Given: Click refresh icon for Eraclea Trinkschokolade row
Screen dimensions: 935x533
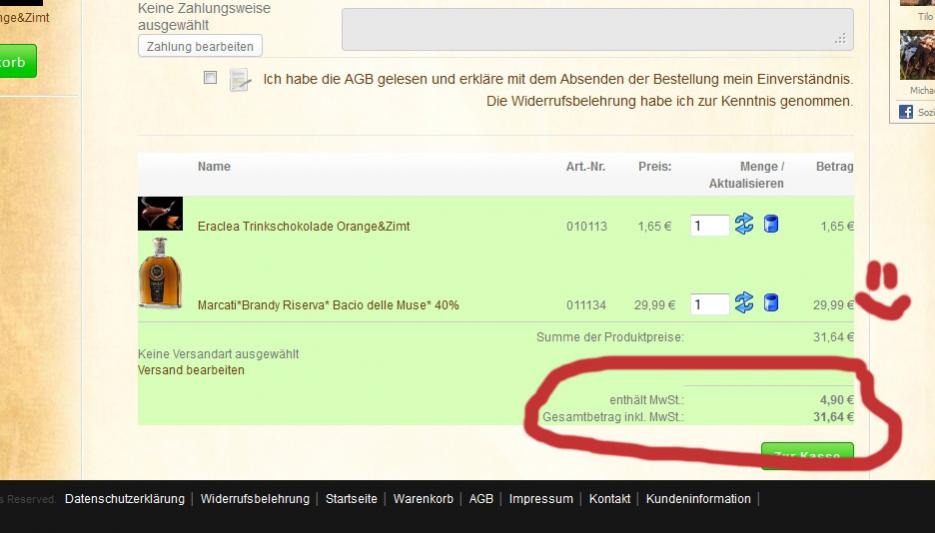Looking at the screenshot, I should click(744, 224).
